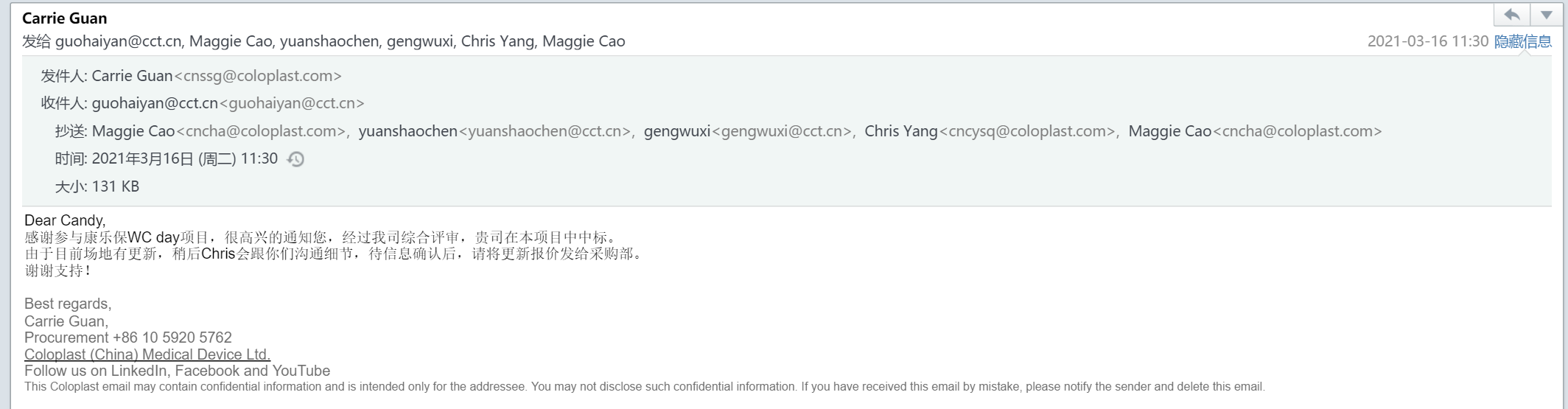Click the sender address cnssg@coloplast.com
Screen dimensions: 1568x409
pos(257,76)
